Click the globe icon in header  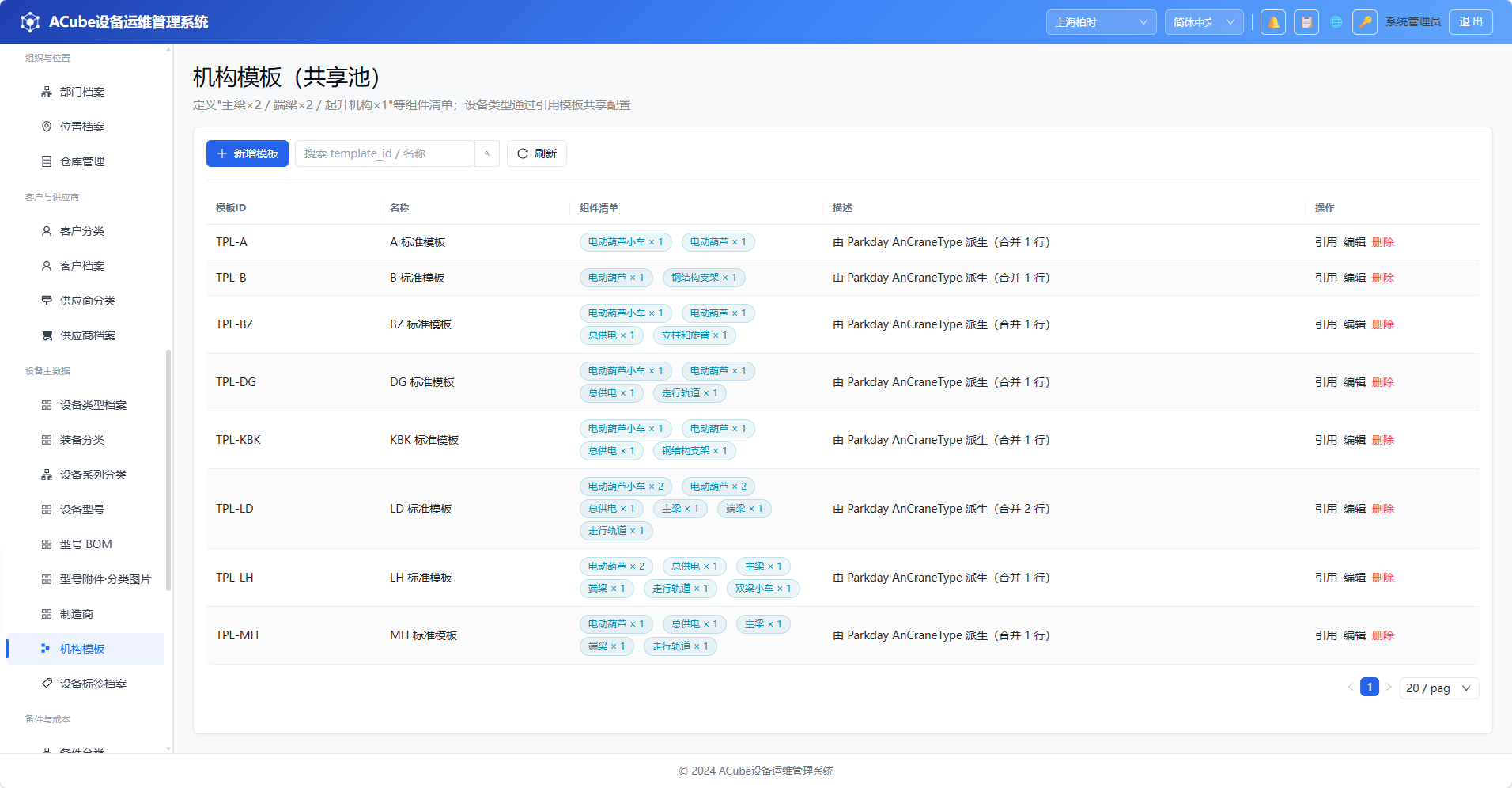pyautogui.click(x=1336, y=22)
